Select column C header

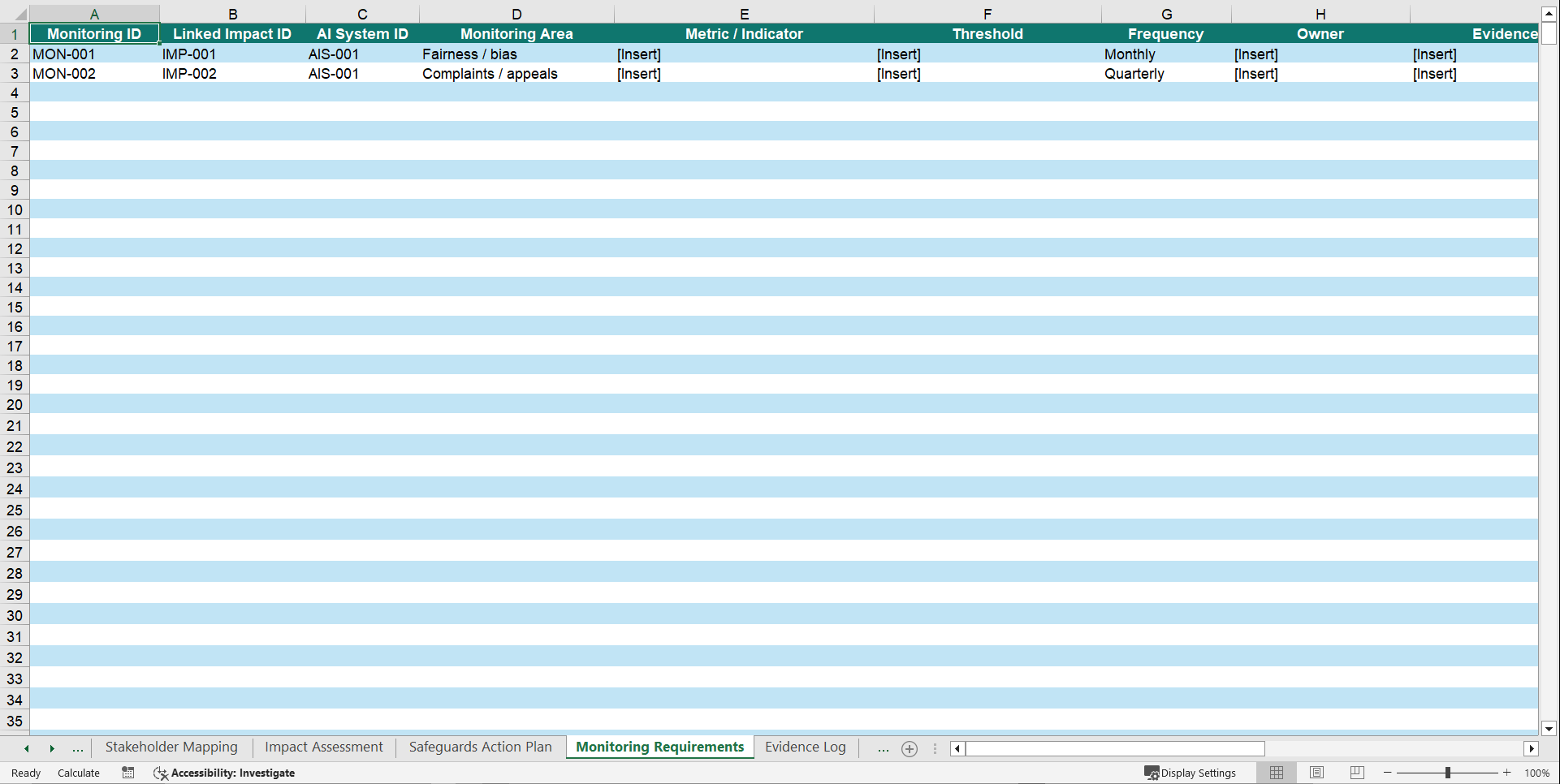362,14
